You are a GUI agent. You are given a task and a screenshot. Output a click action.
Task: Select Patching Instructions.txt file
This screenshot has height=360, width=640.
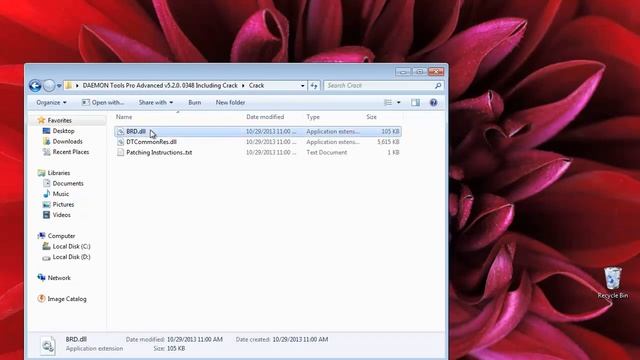(x=159, y=152)
